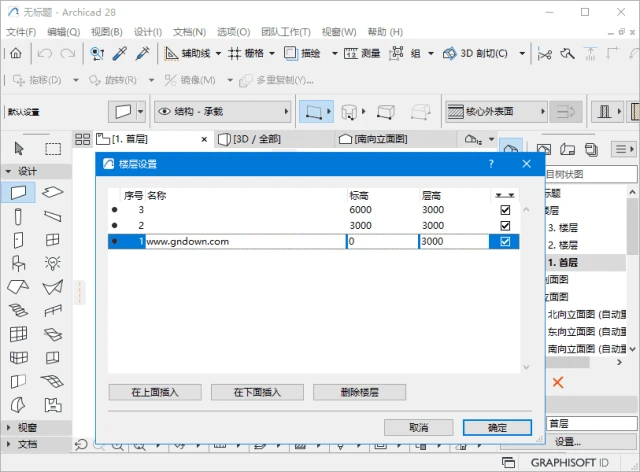The height and width of the screenshot is (472, 640).
Task: Select the Window tool
Action: (53, 240)
